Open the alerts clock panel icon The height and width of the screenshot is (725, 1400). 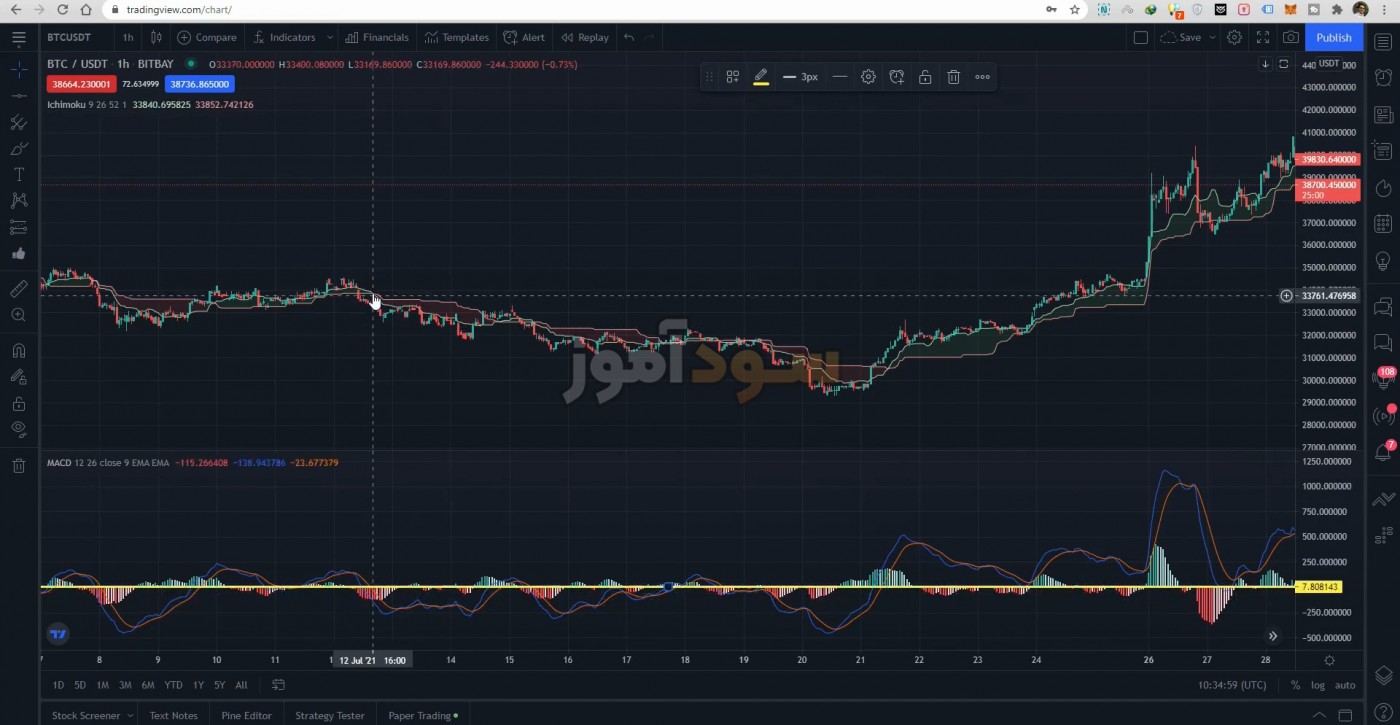tap(1383, 77)
